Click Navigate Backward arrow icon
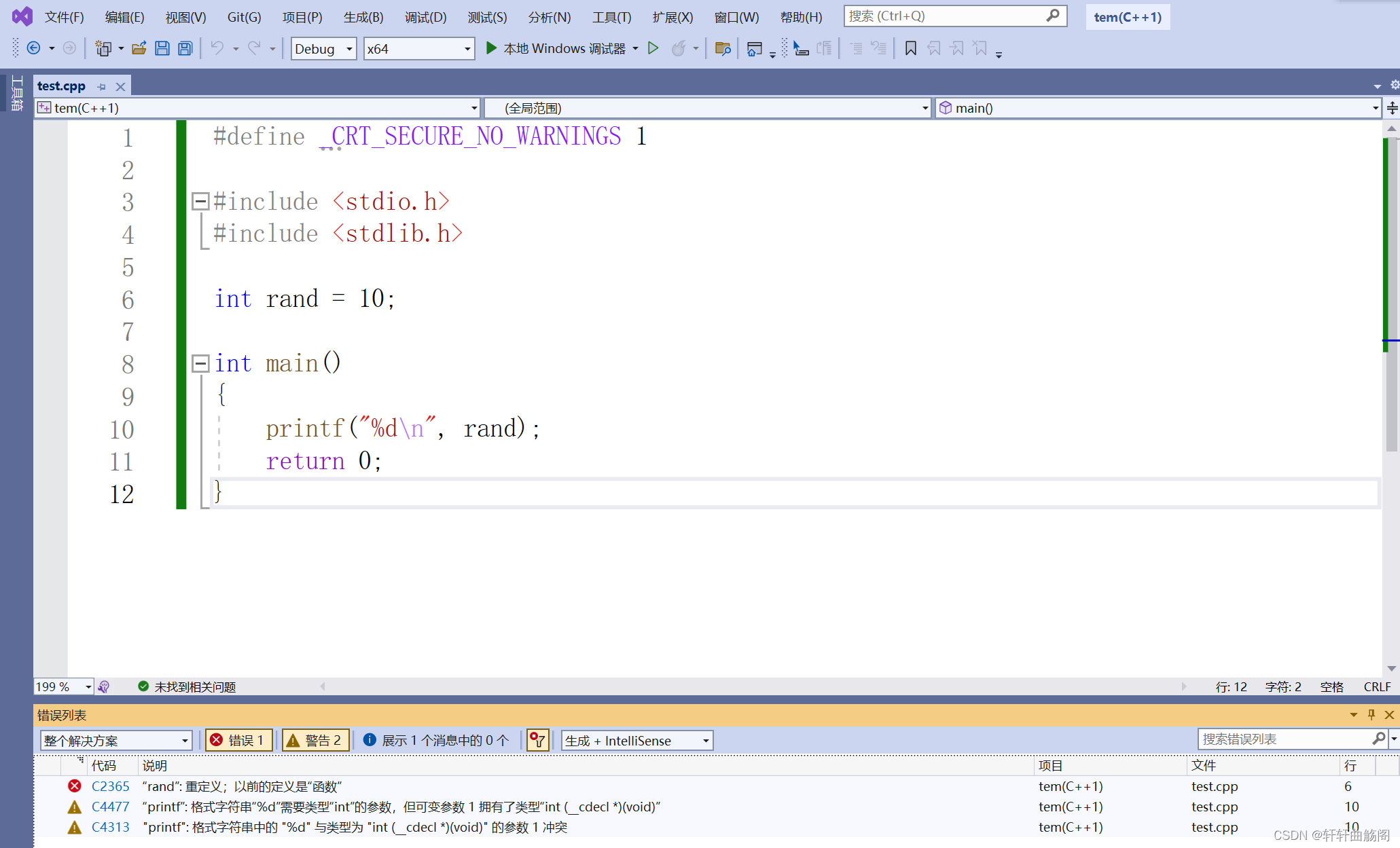 33,48
